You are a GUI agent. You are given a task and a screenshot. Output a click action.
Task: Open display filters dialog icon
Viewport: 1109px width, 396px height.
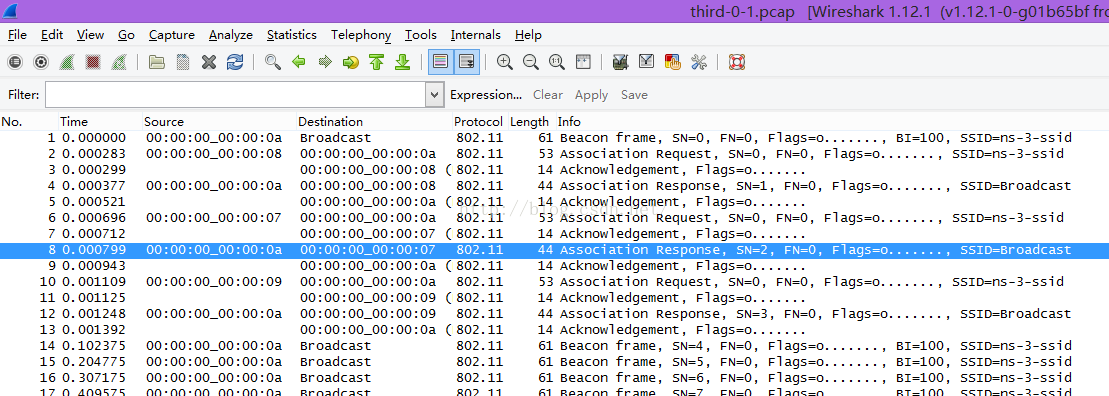click(646, 62)
